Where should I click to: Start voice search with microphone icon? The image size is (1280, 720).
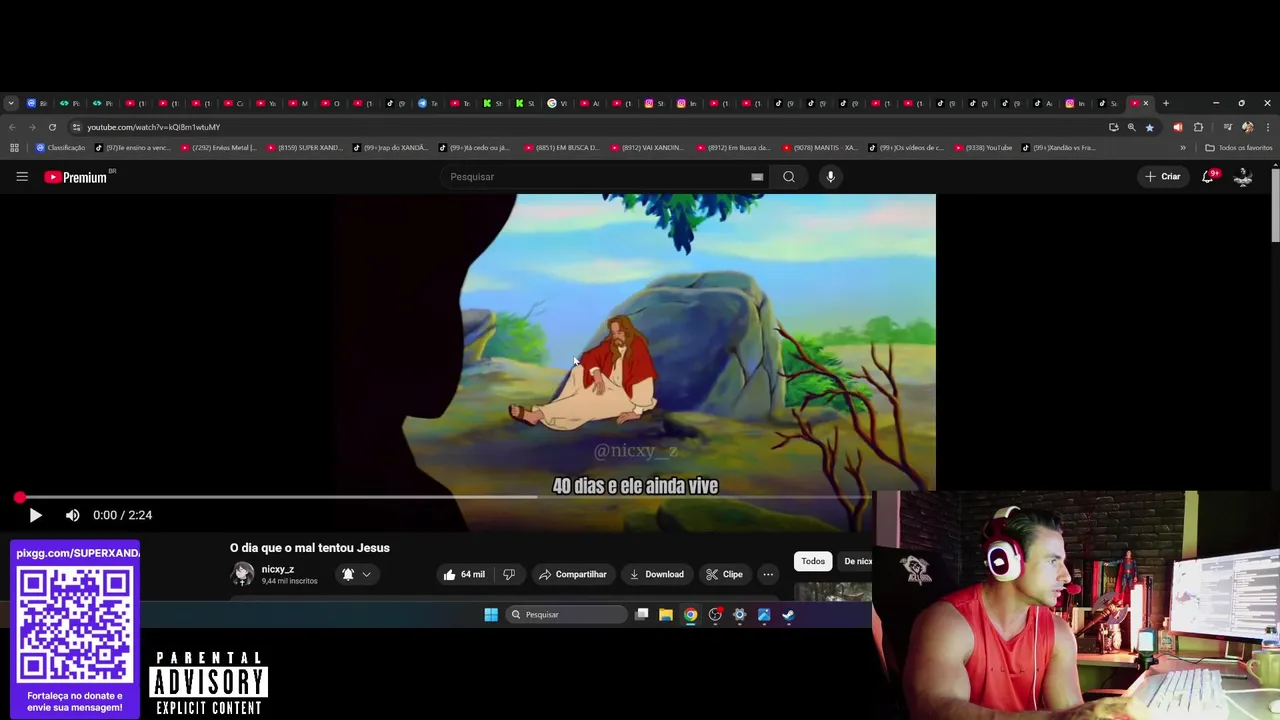[x=830, y=177]
